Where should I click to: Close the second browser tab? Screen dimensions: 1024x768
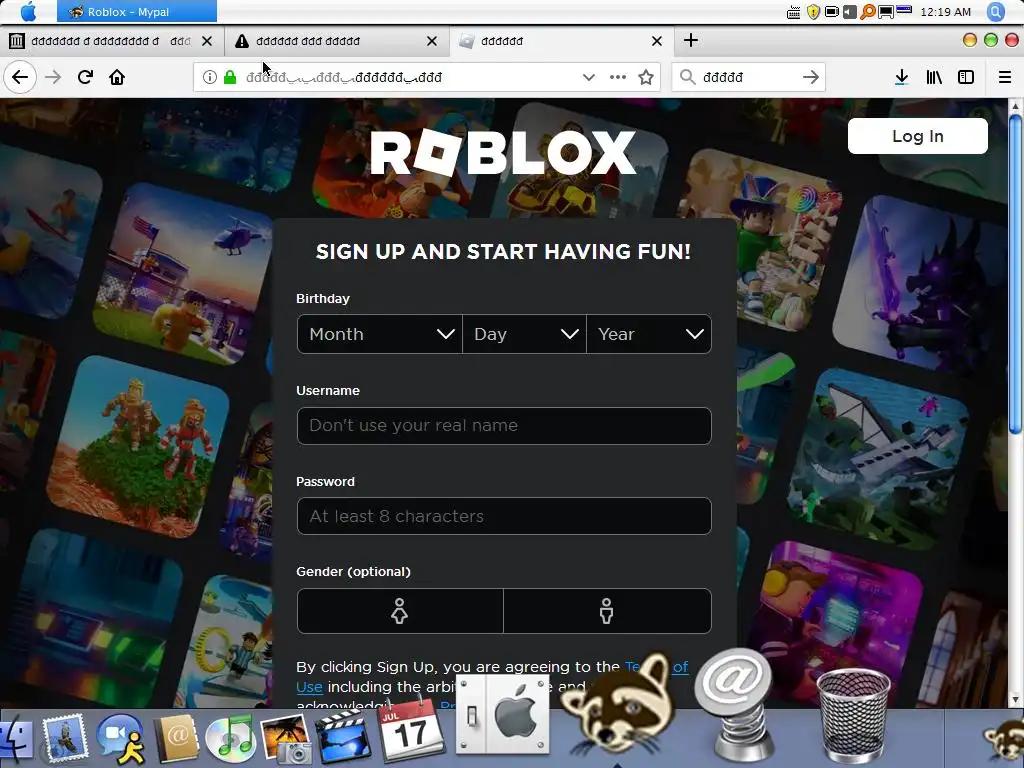[432, 41]
